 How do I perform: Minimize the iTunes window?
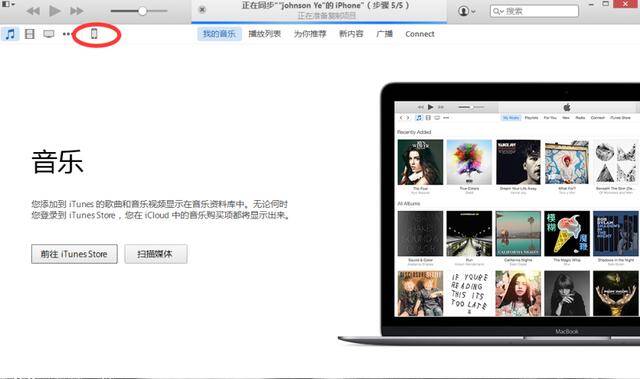591,4
